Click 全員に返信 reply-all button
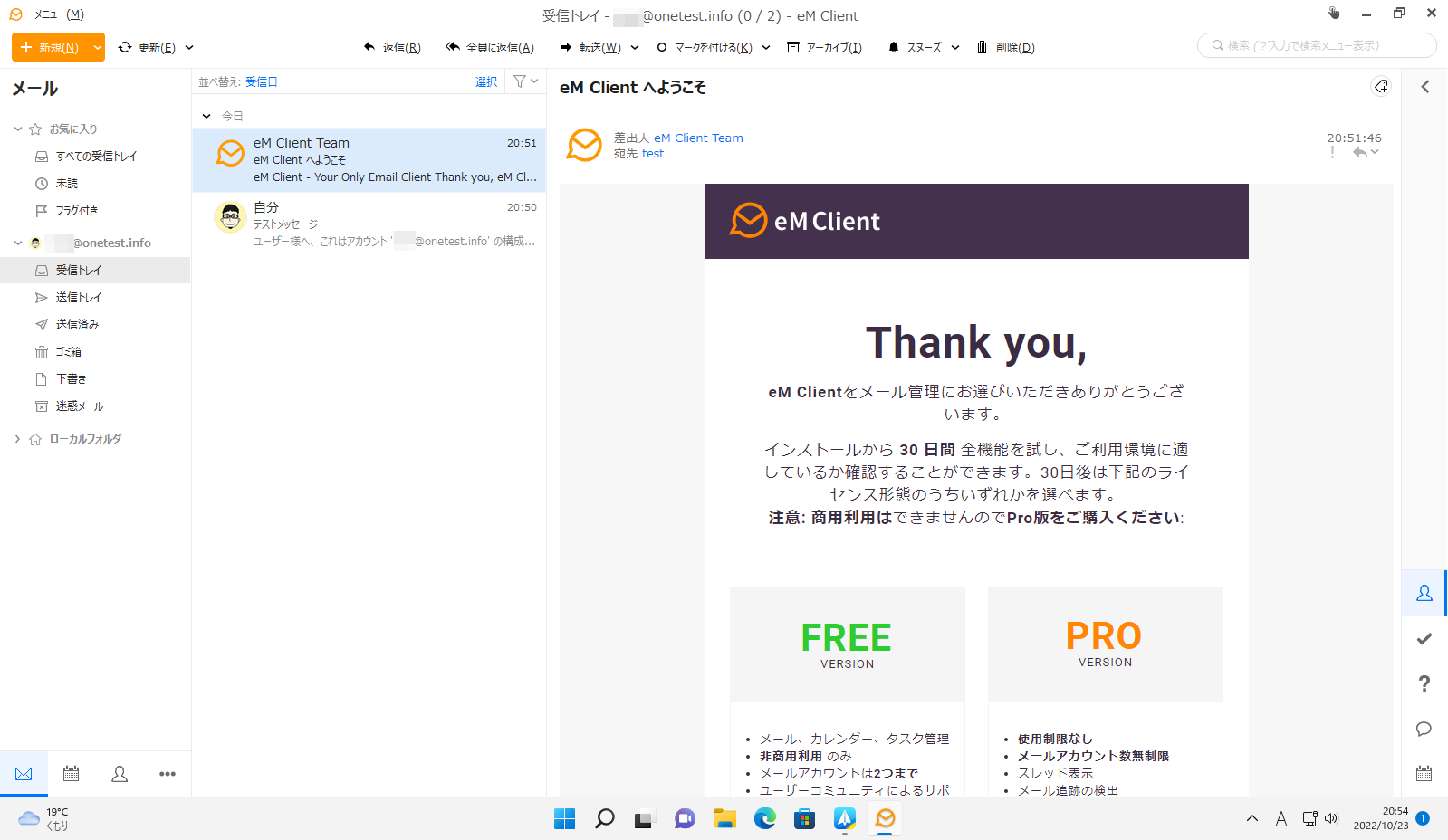The height and width of the screenshot is (840, 1448). click(x=490, y=47)
